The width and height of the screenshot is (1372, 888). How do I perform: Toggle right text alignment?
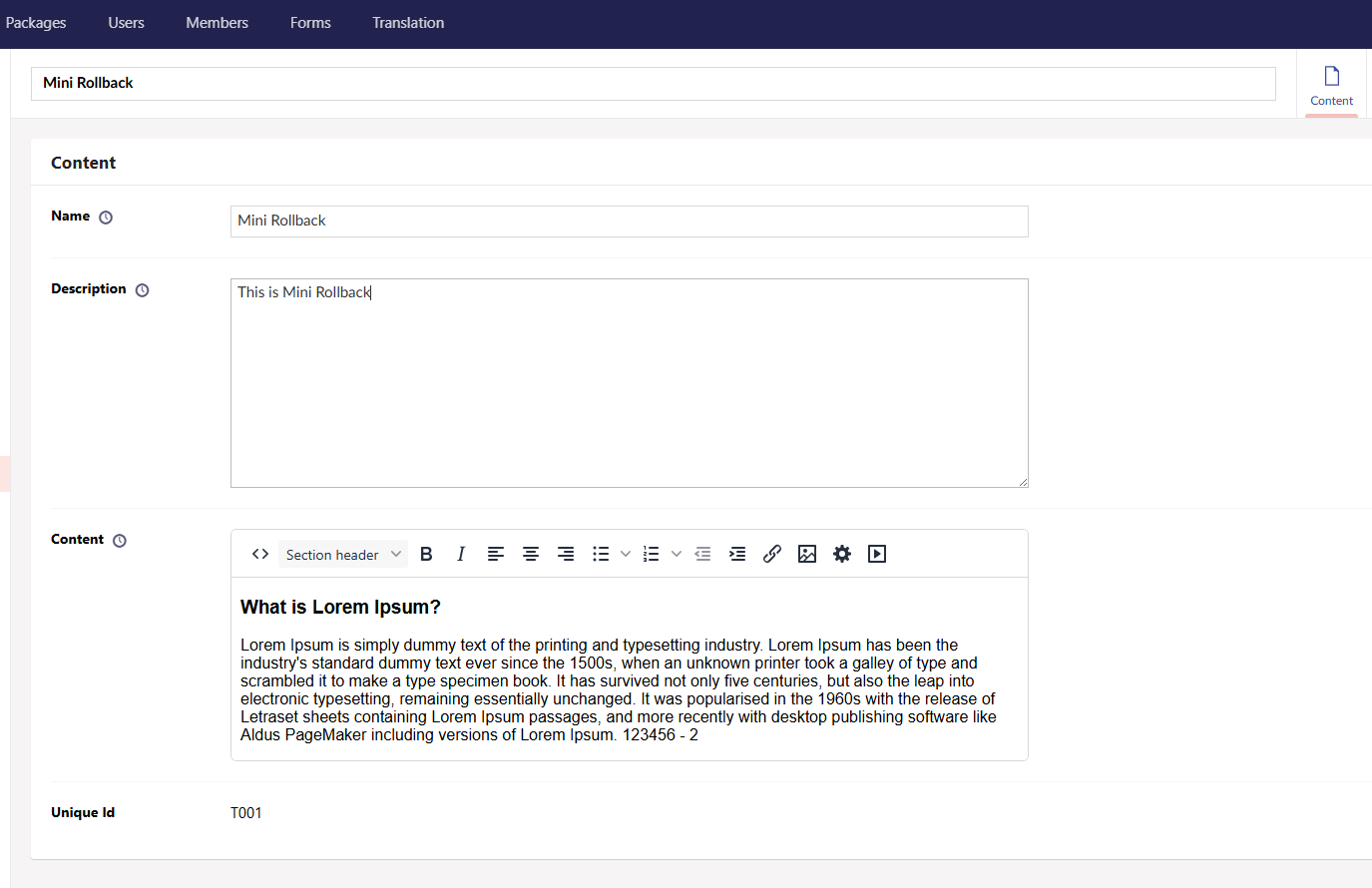click(x=566, y=554)
